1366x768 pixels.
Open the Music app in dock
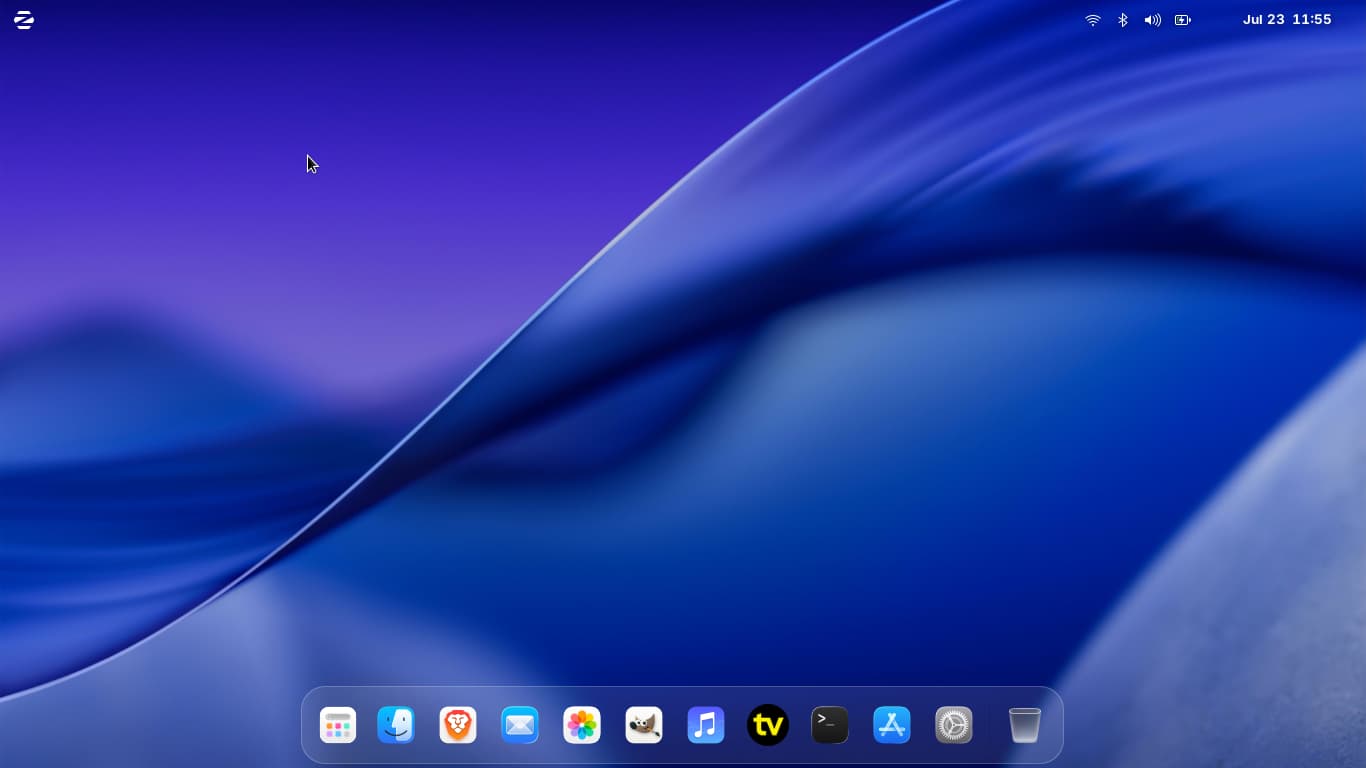pyautogui.click(x=706, y=725)
